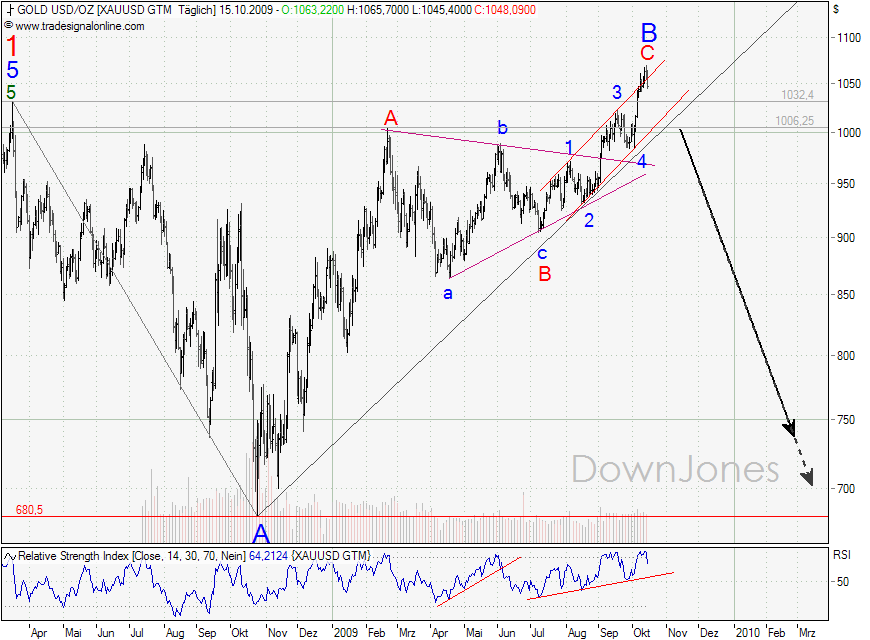Screen dimensions: 870x640
Task: Click the 900 price axis label
Action: (x=846, y=238)
